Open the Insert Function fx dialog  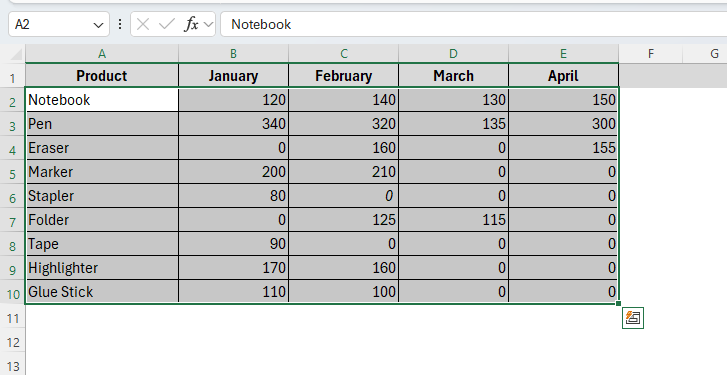(x=191, y=24)
